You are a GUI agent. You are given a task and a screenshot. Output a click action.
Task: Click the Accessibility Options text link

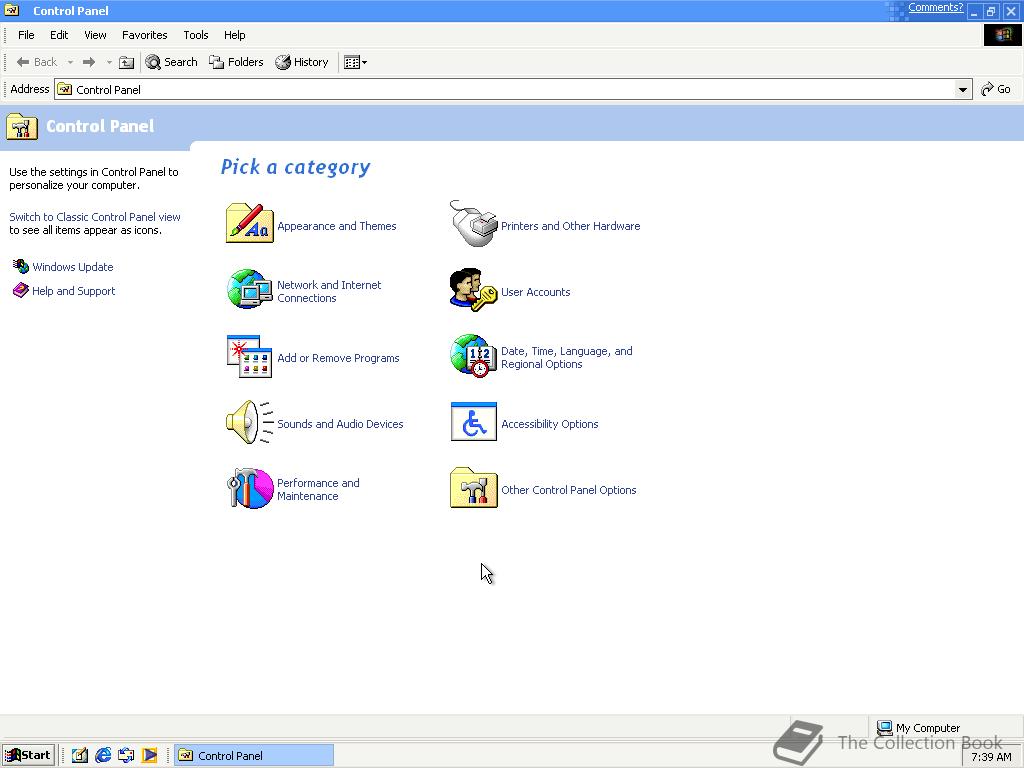pos(549,424)
